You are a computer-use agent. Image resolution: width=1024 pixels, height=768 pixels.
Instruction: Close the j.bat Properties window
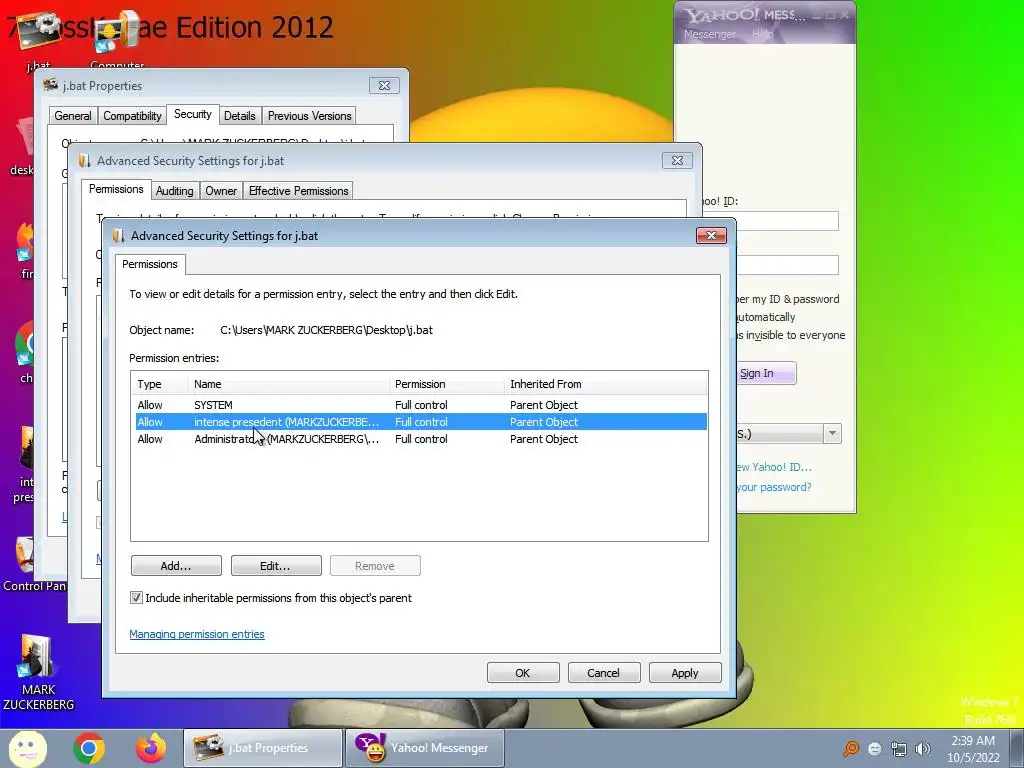[384, 85]
